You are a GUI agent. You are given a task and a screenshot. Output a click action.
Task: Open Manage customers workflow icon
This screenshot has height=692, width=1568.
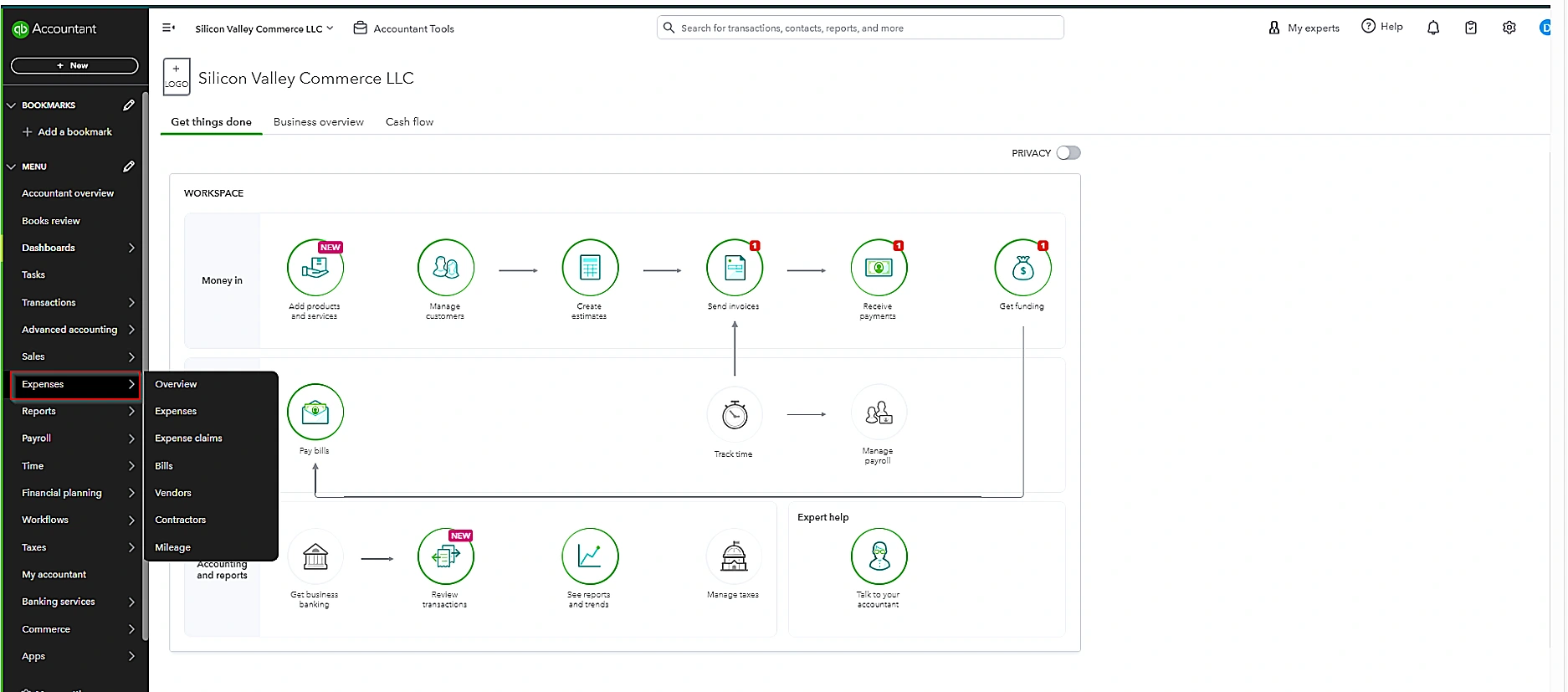tap(446, 268)
